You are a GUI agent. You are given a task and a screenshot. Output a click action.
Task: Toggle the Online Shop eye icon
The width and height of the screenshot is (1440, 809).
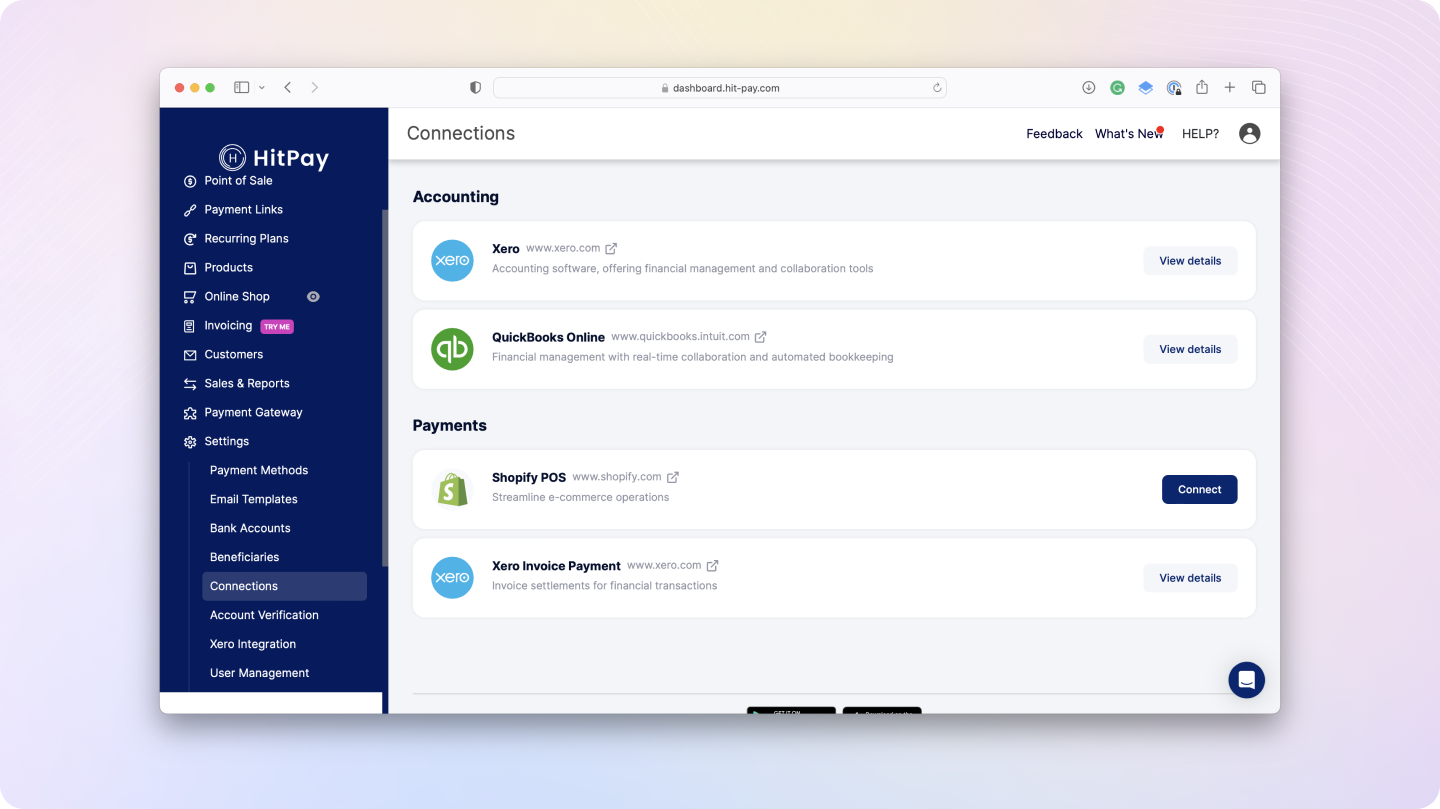[x=313, y=297]
